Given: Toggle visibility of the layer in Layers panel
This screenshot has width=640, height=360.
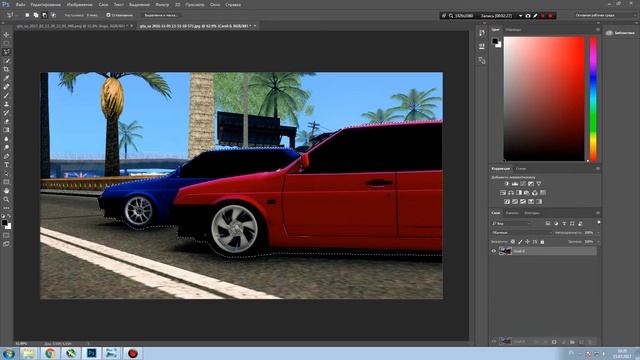Looking at the screenshot, I should (x=493, y=251).
